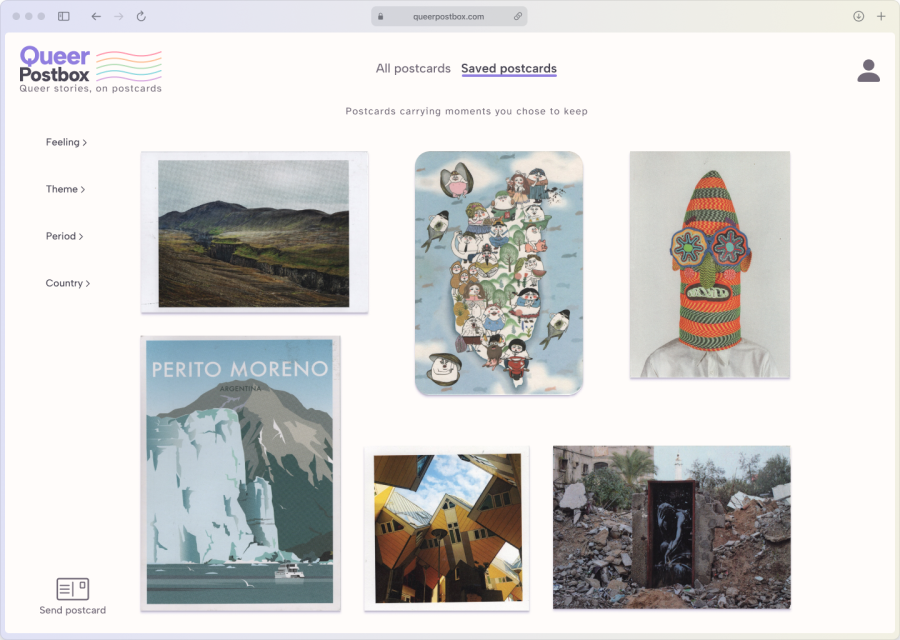The width and height of the screenshot is (900, 640).
Task: Reload the page with the refresh icon
Action: pyautogui.click(x=141, y=17)
